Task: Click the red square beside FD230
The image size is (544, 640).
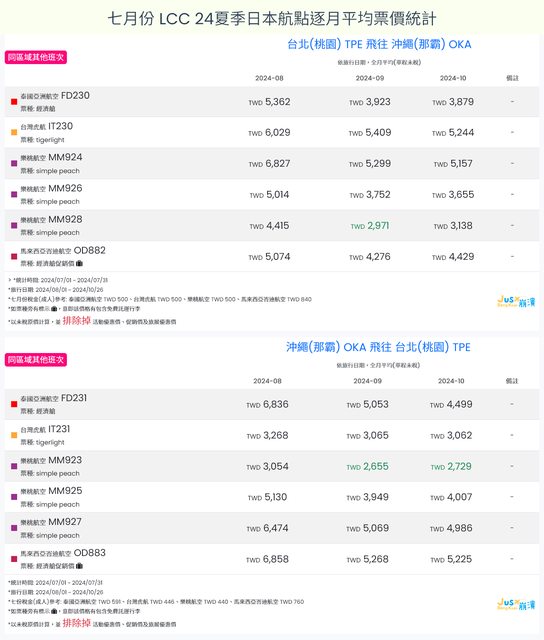Action: pos(14,102)
